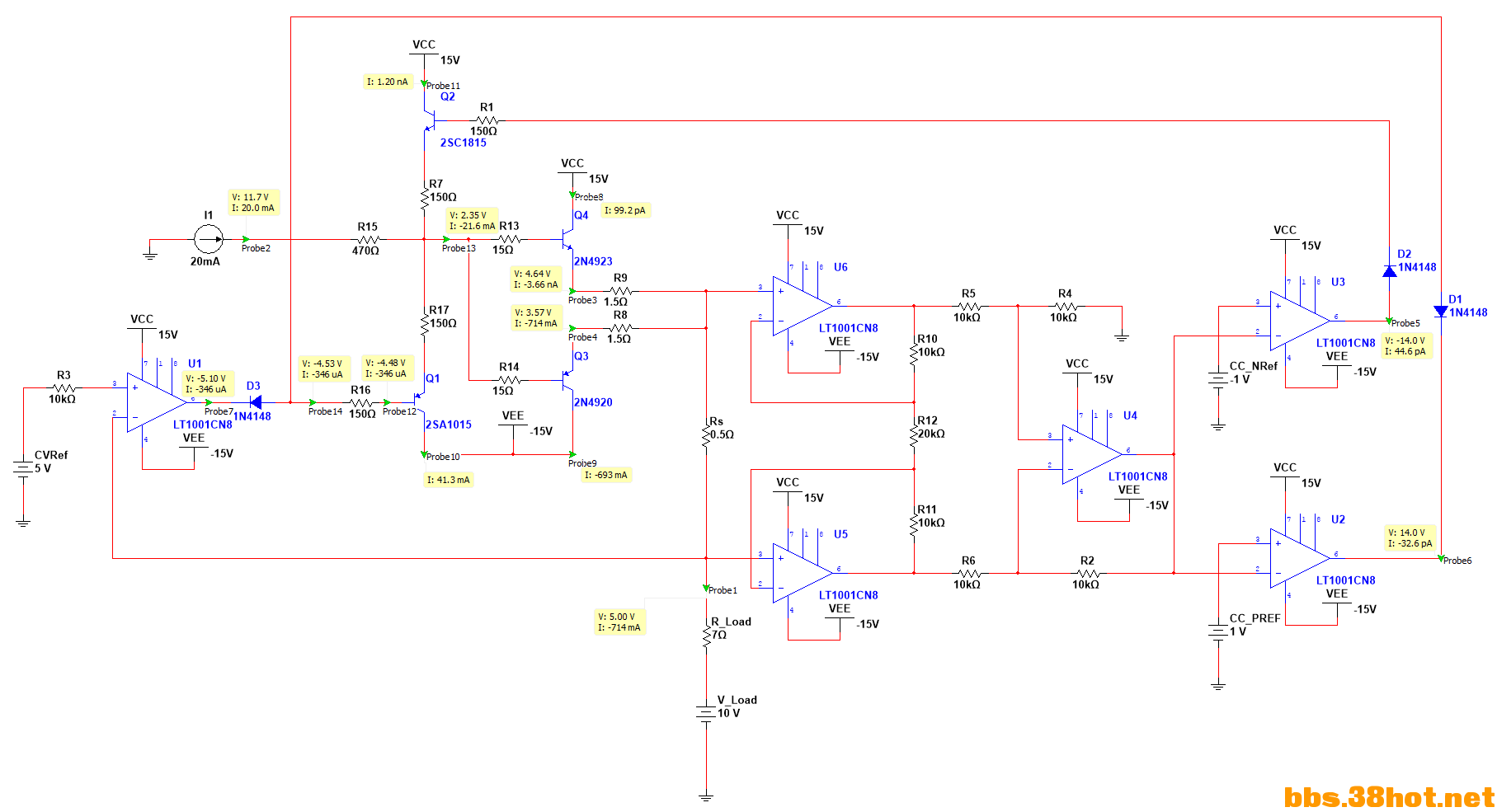Select diode D1 symbol
The width and height of the screenshot is (1497, 812).
pos(1441,312)
